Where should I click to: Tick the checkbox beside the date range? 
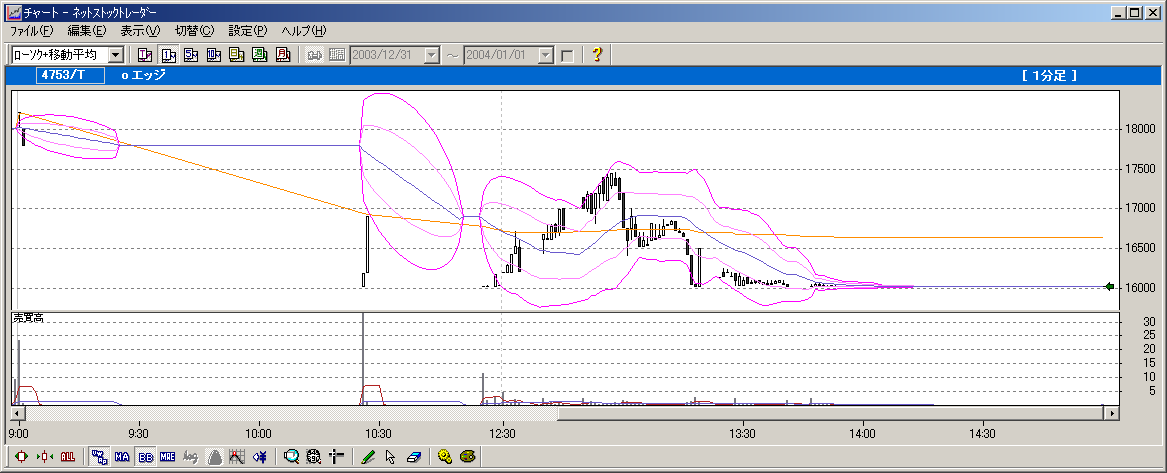pyautogui.click(x=567, y=55)
